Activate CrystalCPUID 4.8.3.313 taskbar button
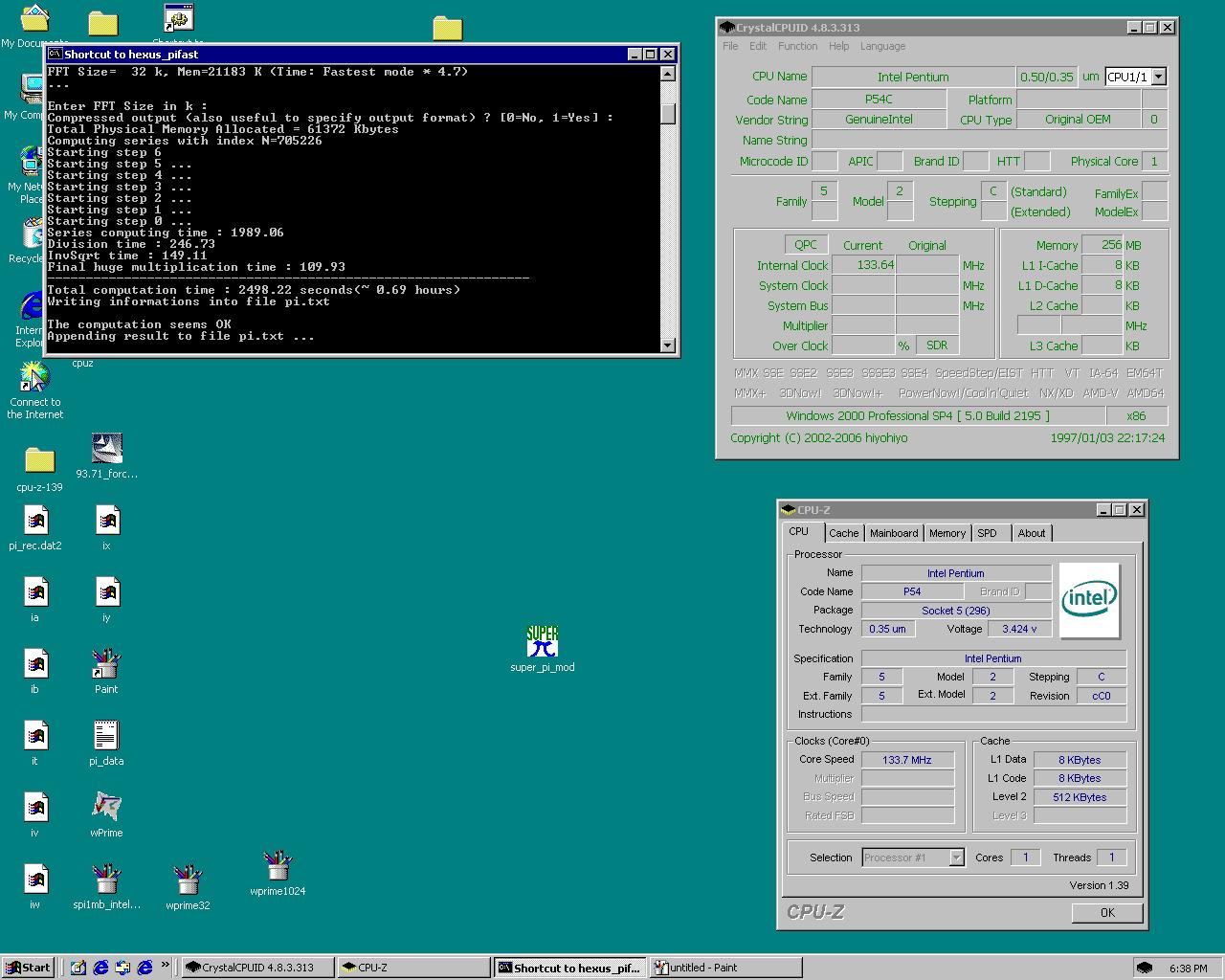 click(x=258, y=968)
